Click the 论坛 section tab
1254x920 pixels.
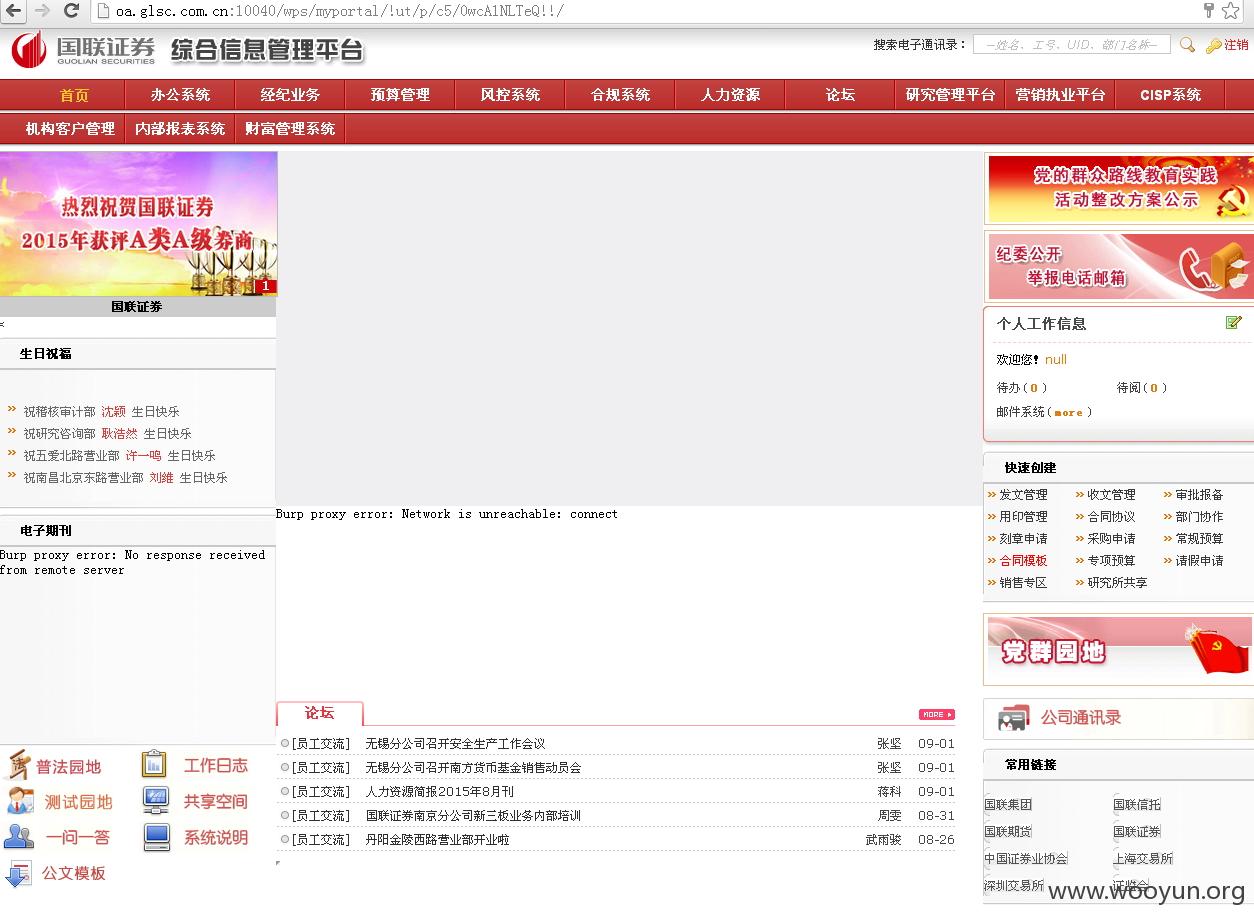319,713
